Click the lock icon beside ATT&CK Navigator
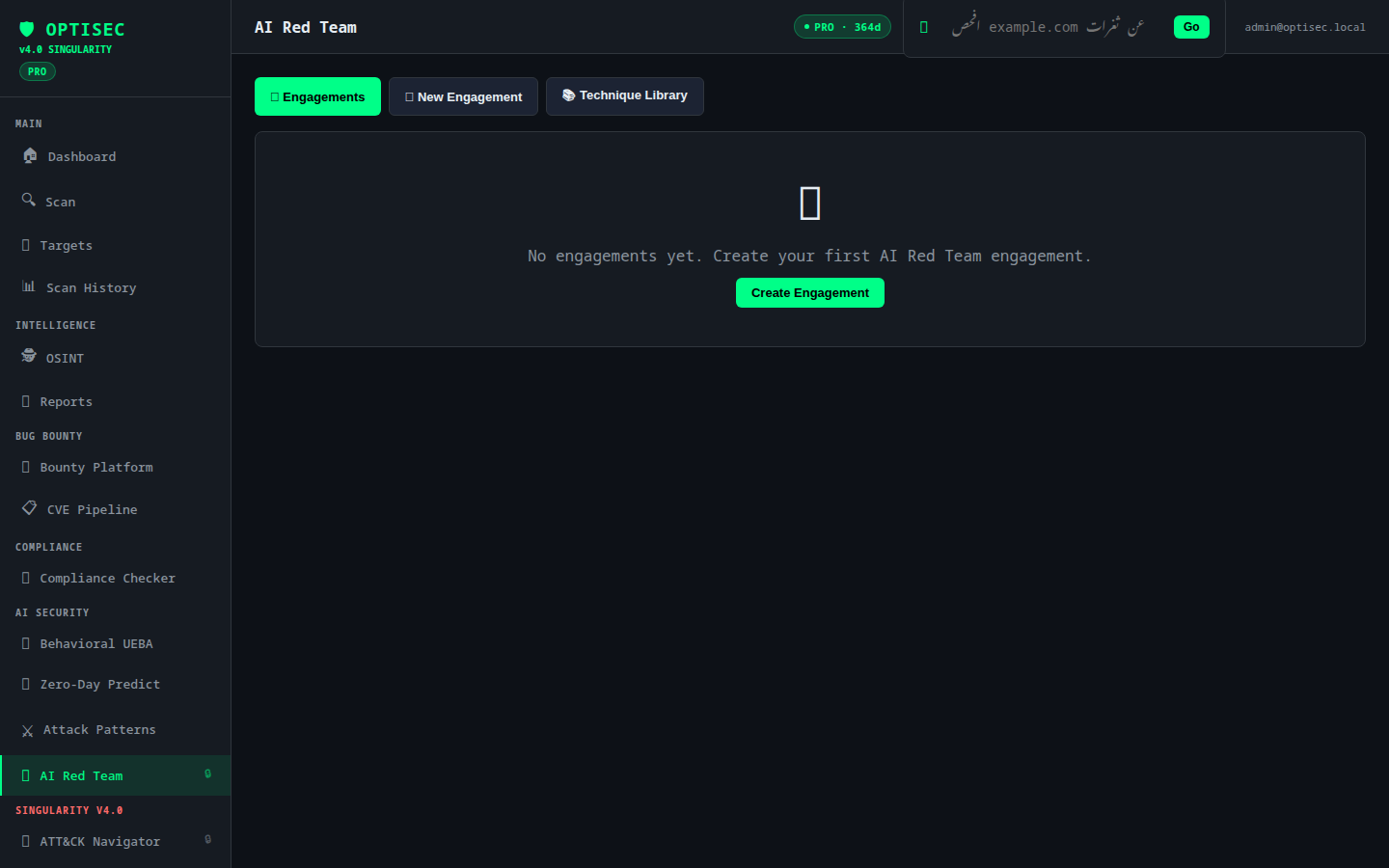Viewport: 1389px width, 868px height. (207, 839)
